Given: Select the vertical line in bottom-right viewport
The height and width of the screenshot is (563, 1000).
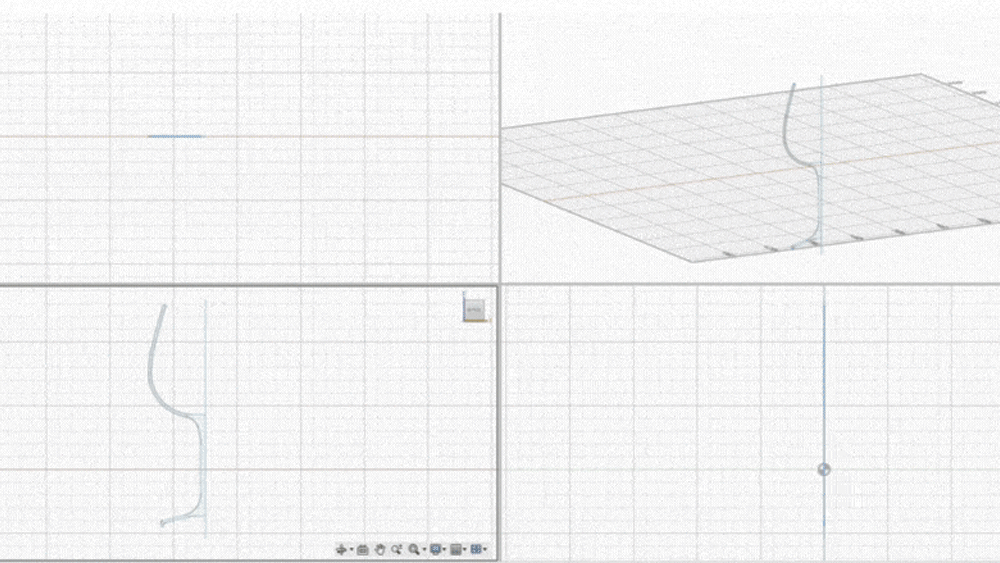Looking at the screenshot, I should coord(824,380).
